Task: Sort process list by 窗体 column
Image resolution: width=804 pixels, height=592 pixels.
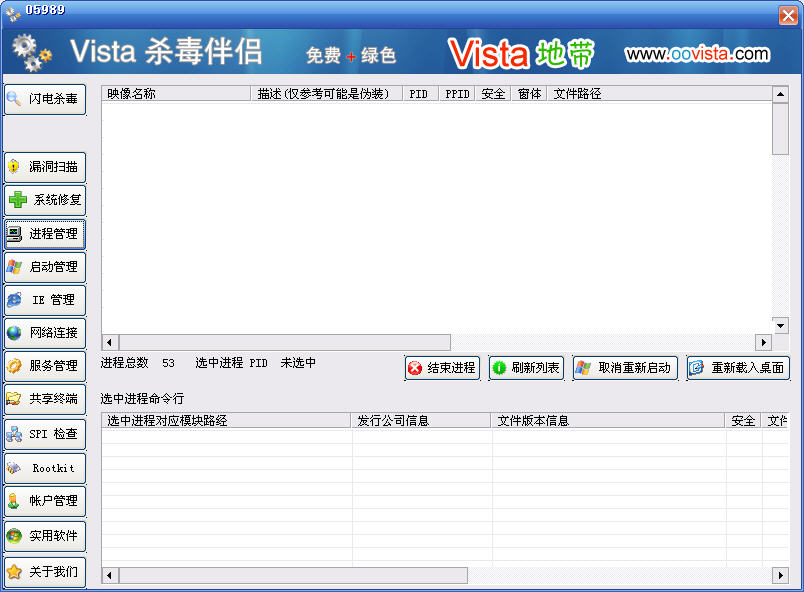Action: point(529,94)
